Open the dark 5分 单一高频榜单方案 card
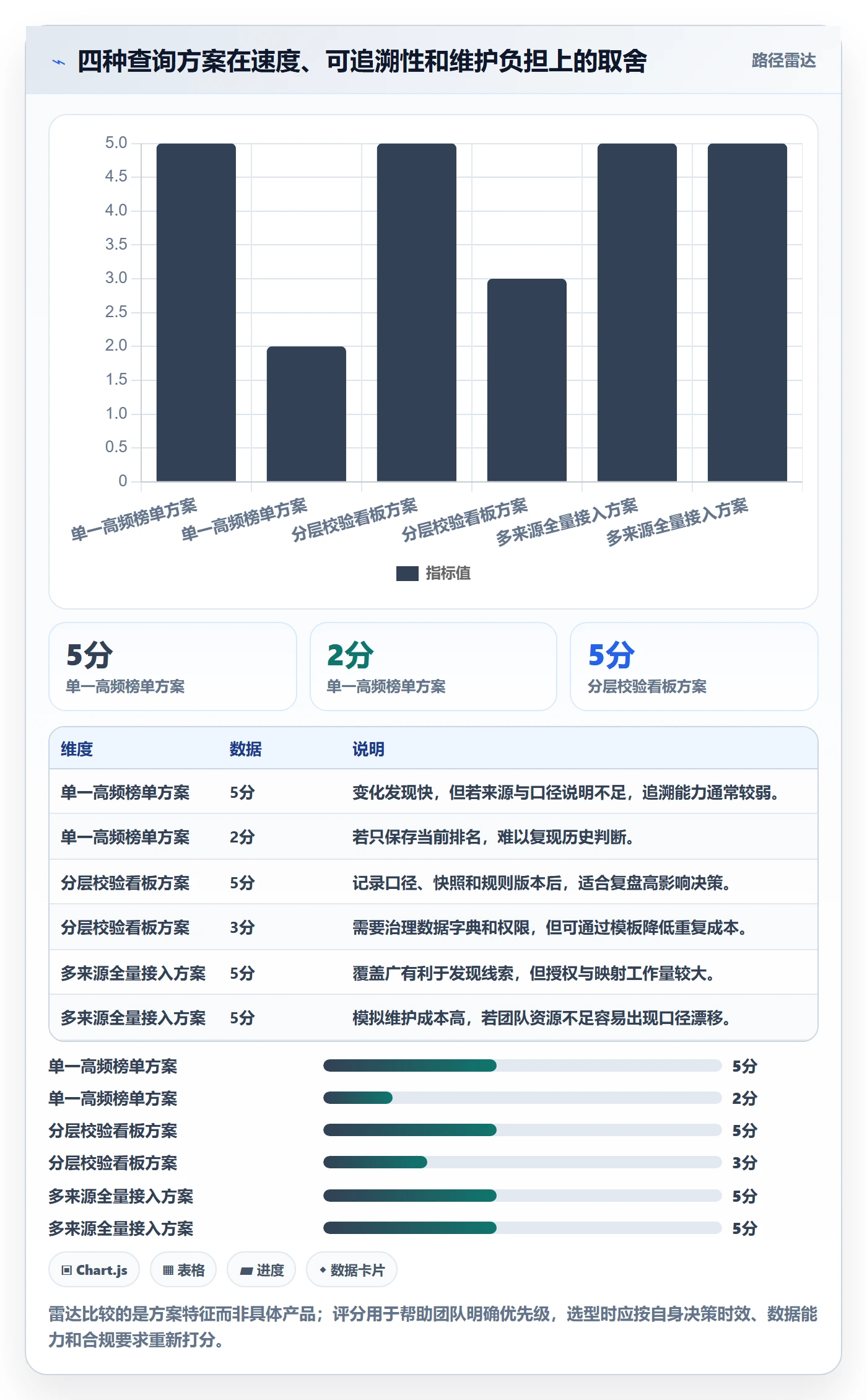The height and width of the screenshot is (1400, 867). pos(173,667)
